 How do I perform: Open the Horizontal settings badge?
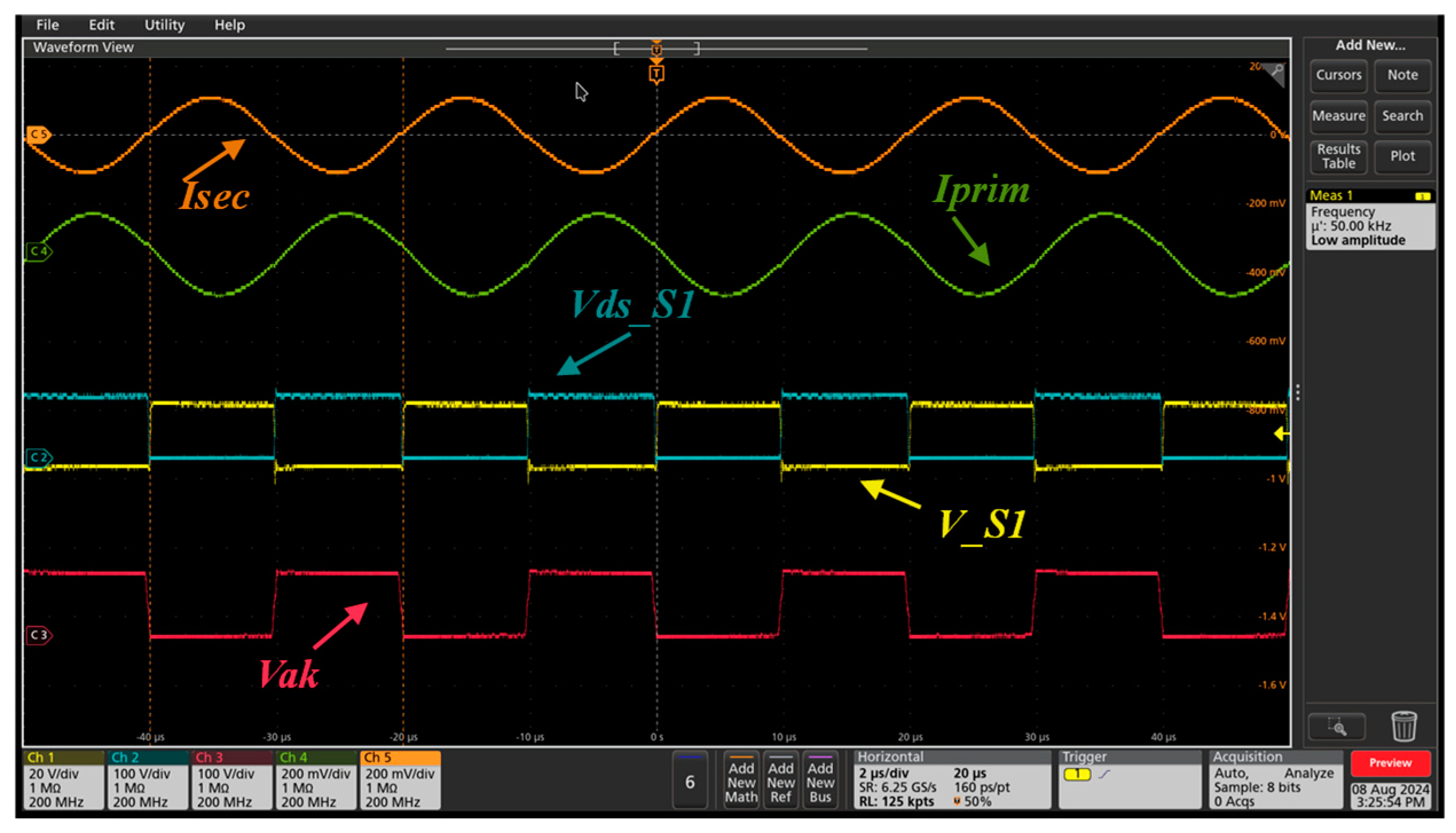pos(952,780)
